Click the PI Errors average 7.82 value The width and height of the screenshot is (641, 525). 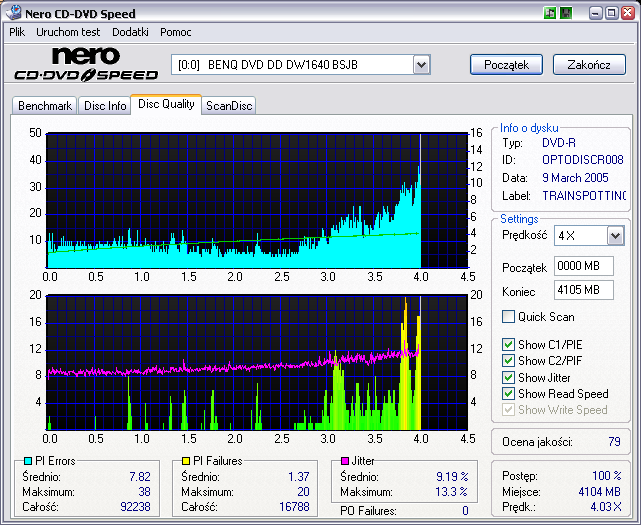[x=140, y=477]
